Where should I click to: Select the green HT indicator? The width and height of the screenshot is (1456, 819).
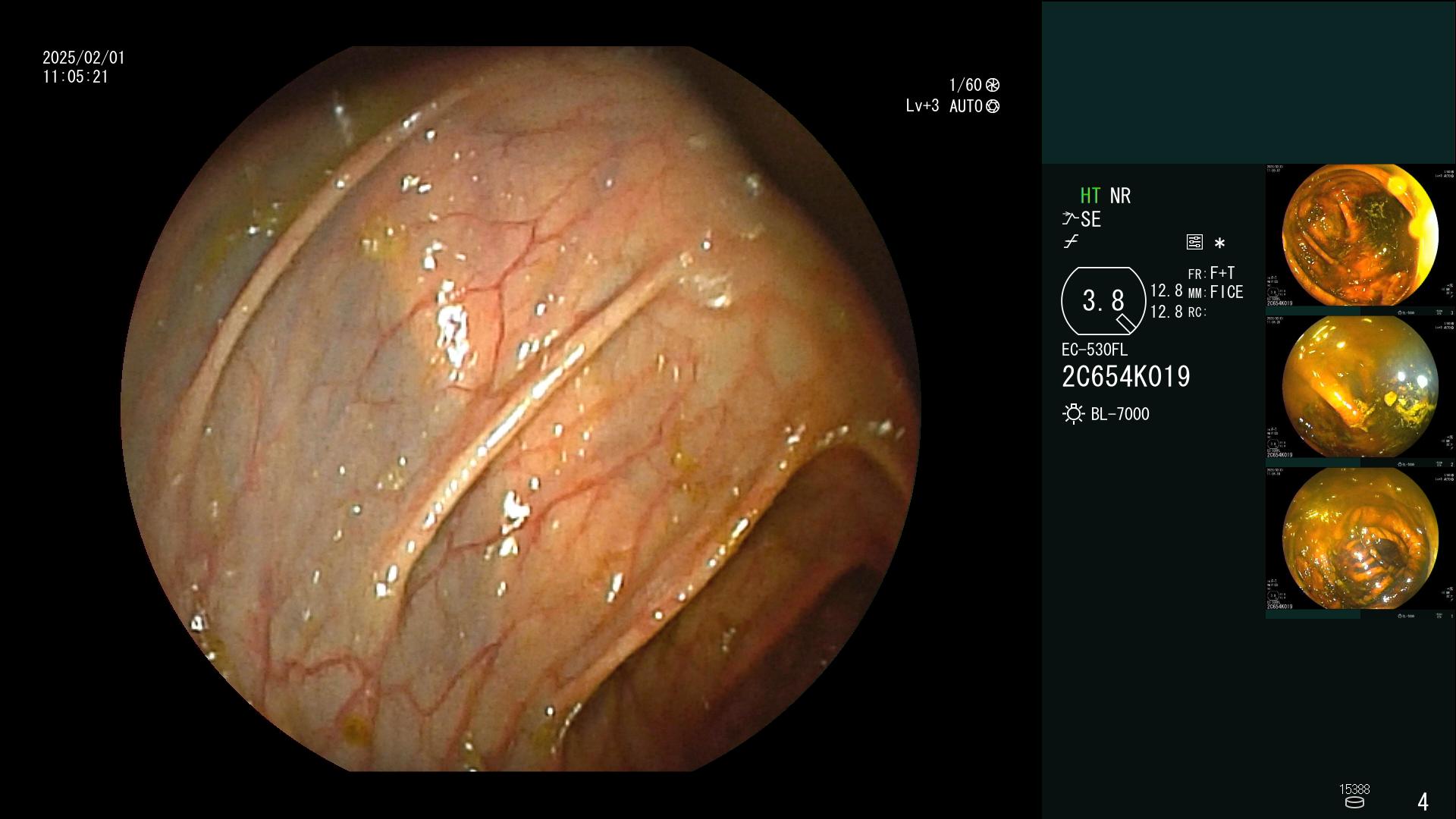[x=1090, y=196]
